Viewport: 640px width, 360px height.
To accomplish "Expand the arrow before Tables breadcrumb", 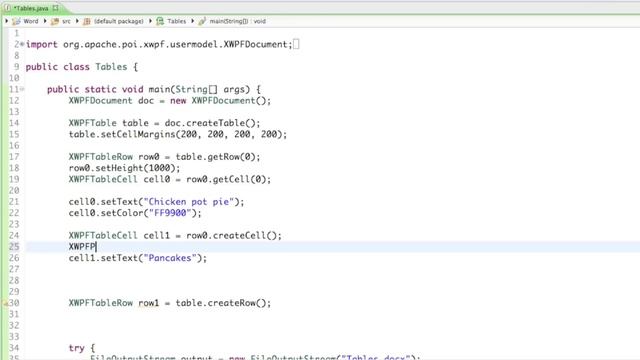I will pyautogui.click(x=150, y=21).
